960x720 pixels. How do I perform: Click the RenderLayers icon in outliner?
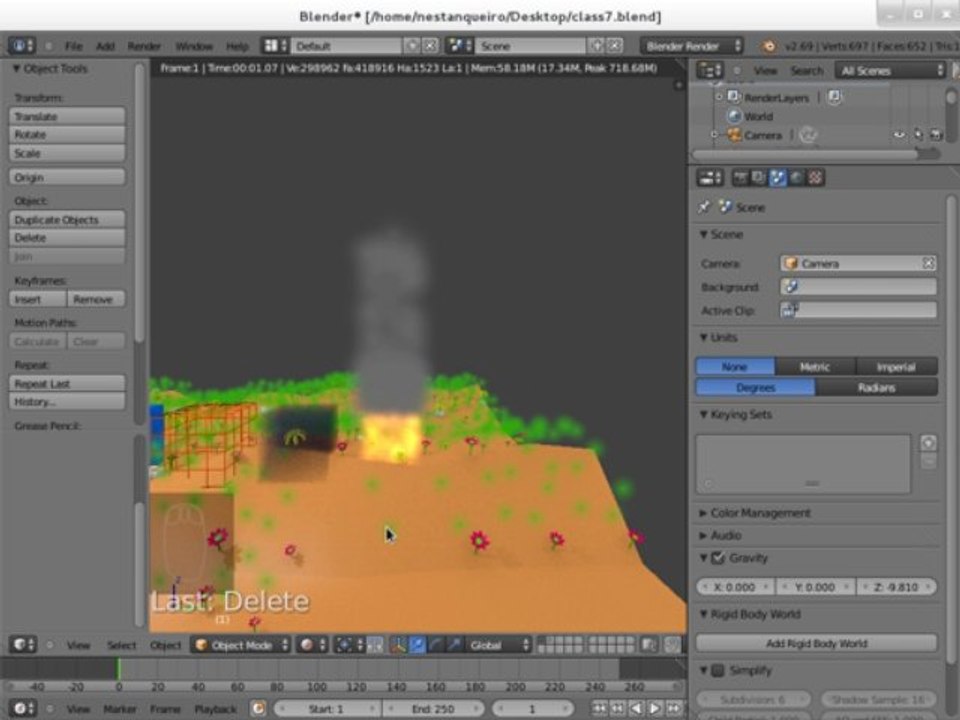point(733,97)
